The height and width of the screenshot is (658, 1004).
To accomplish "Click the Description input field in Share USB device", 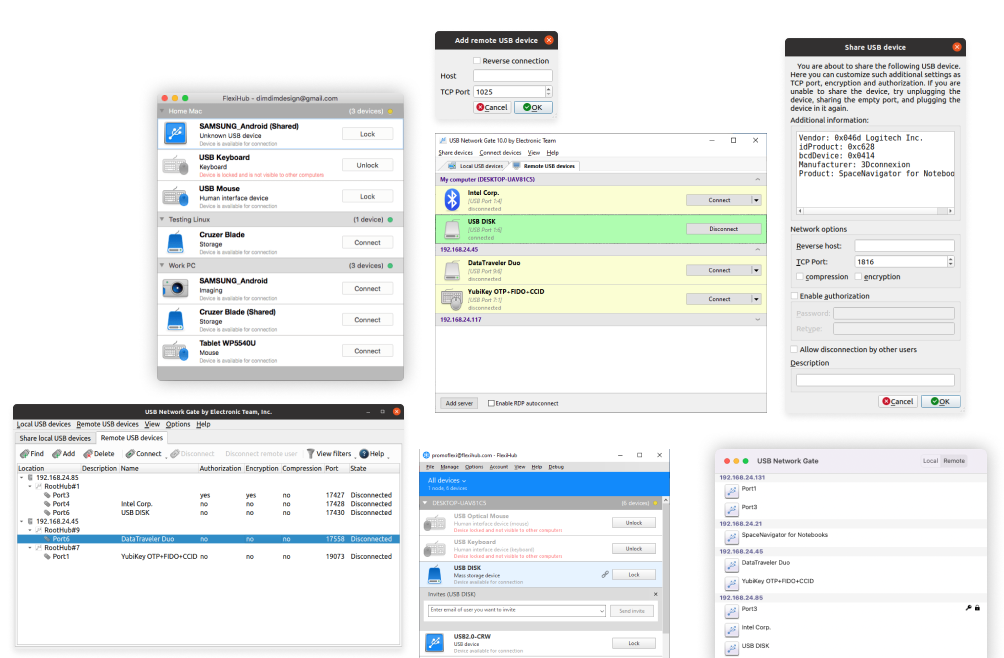I will 875,380.
